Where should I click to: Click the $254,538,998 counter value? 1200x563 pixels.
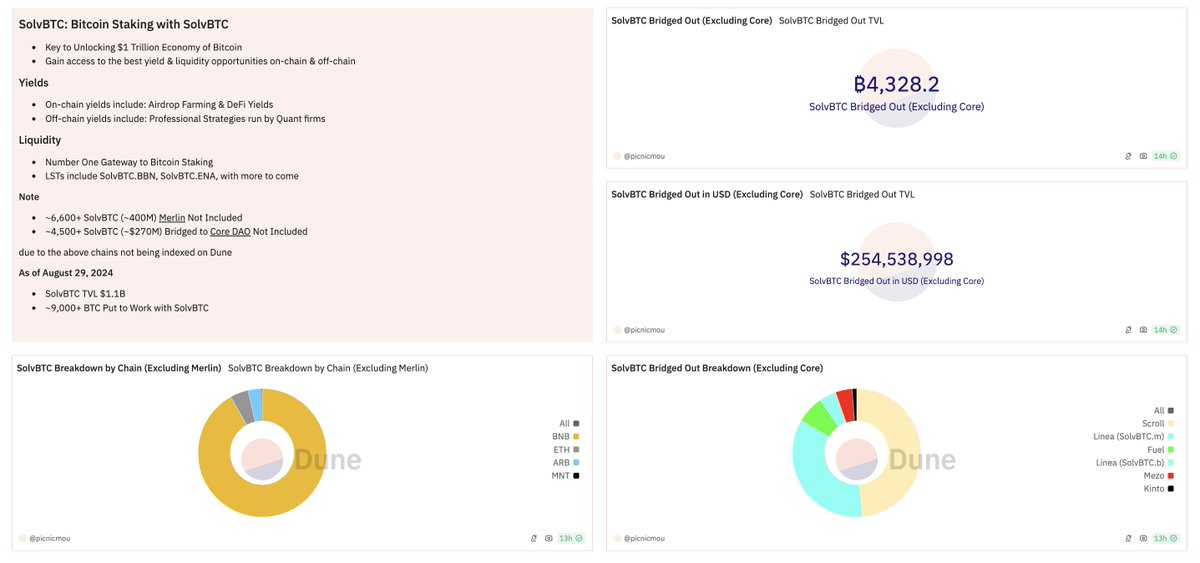coord(897,259)
